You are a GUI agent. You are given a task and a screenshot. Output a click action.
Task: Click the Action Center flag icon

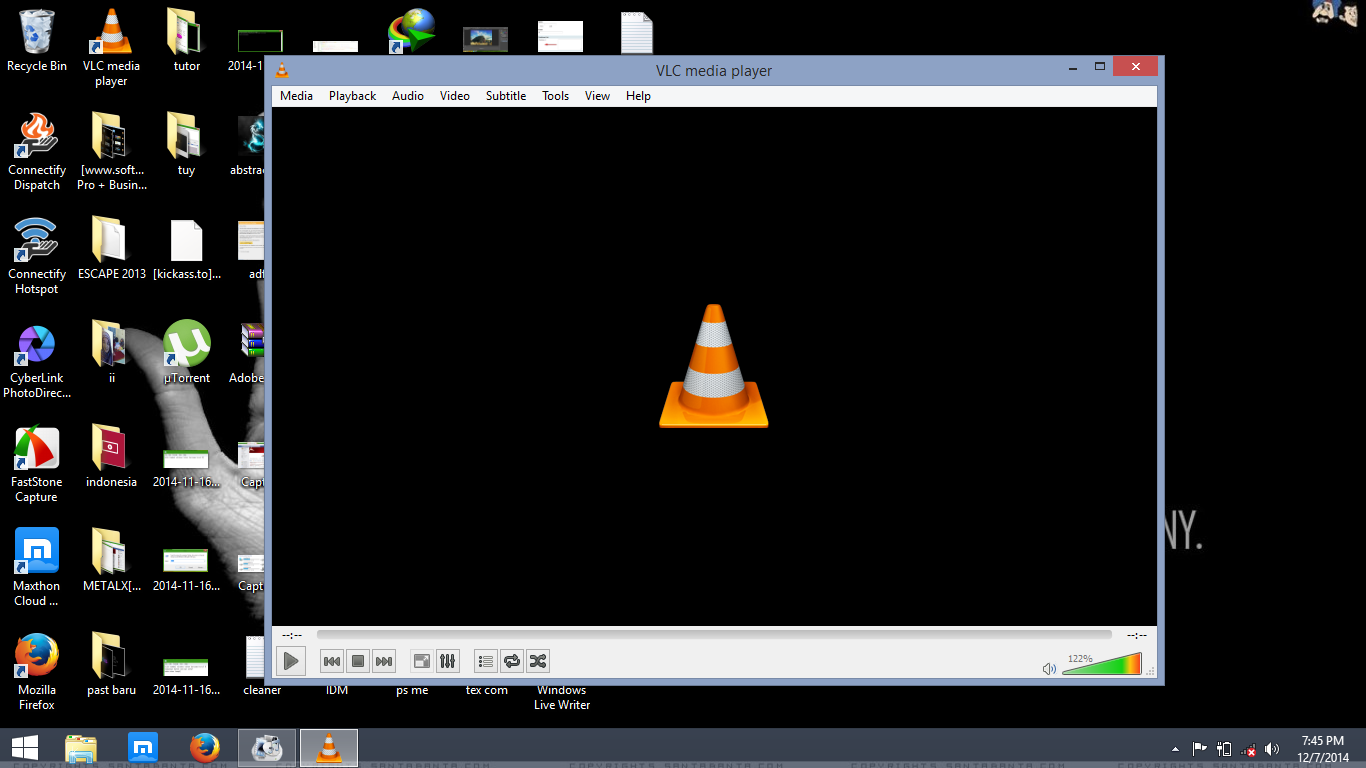[1199, 748]
